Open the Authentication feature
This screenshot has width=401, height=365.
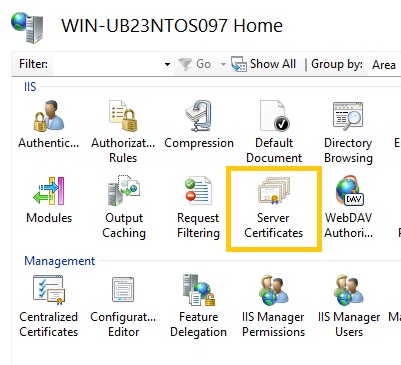click(x=49, y=125)
